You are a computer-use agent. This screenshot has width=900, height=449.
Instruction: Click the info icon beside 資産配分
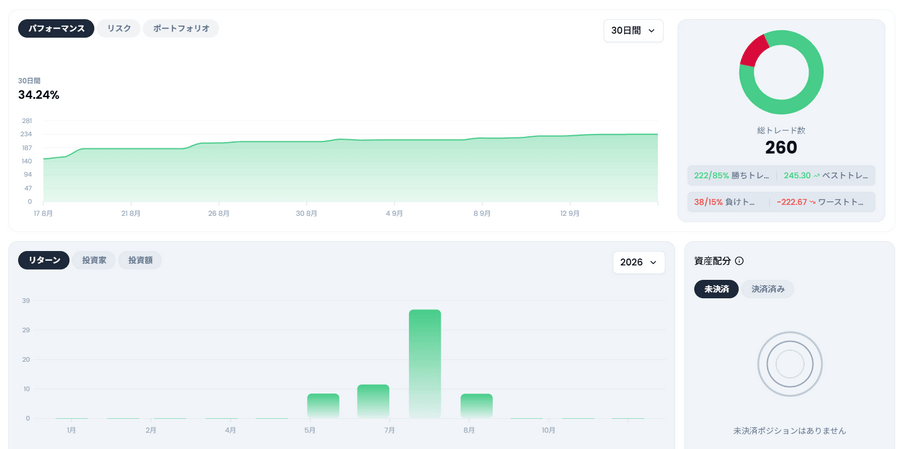739,261
